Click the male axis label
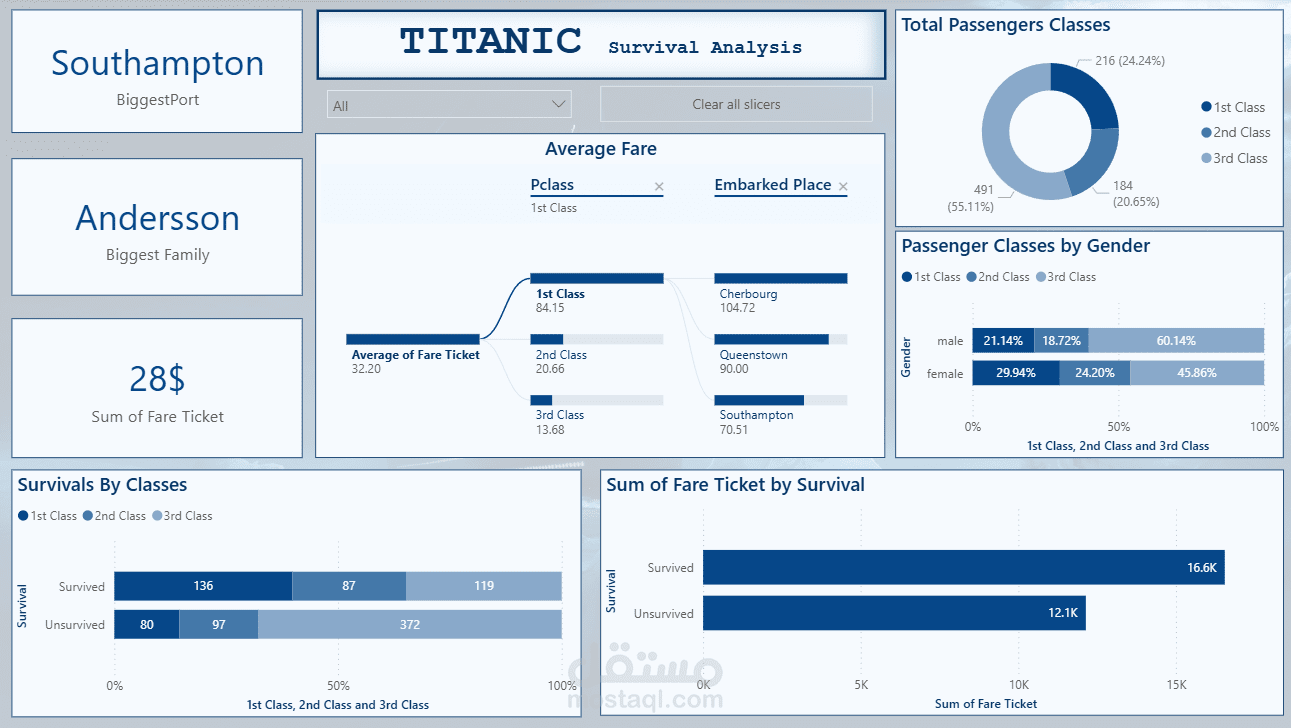This screenshot has height=728, width=1291. [950, 341]
